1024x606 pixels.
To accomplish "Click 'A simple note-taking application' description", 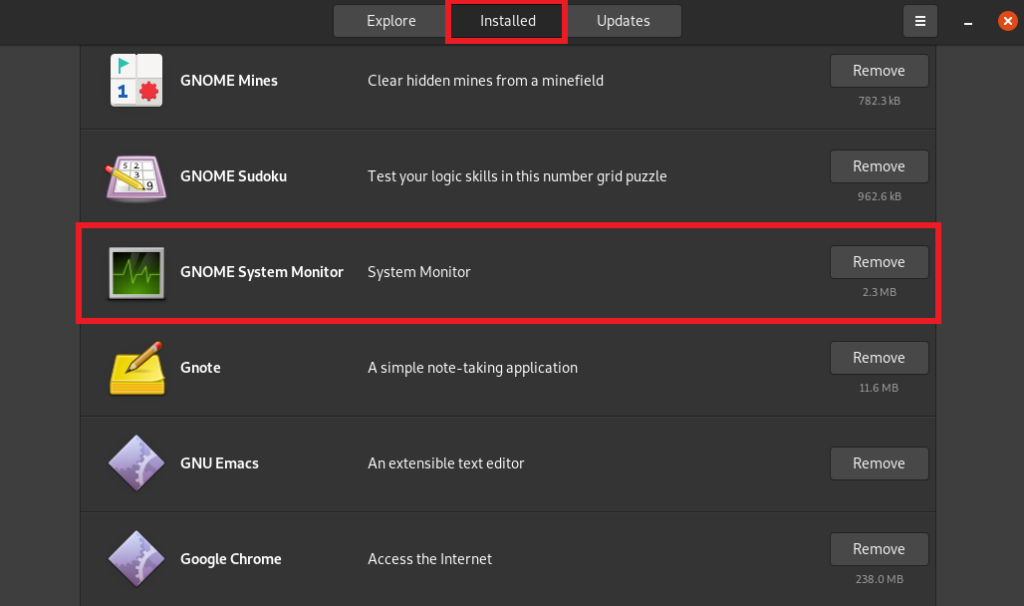I will click(x=472, y=368).
